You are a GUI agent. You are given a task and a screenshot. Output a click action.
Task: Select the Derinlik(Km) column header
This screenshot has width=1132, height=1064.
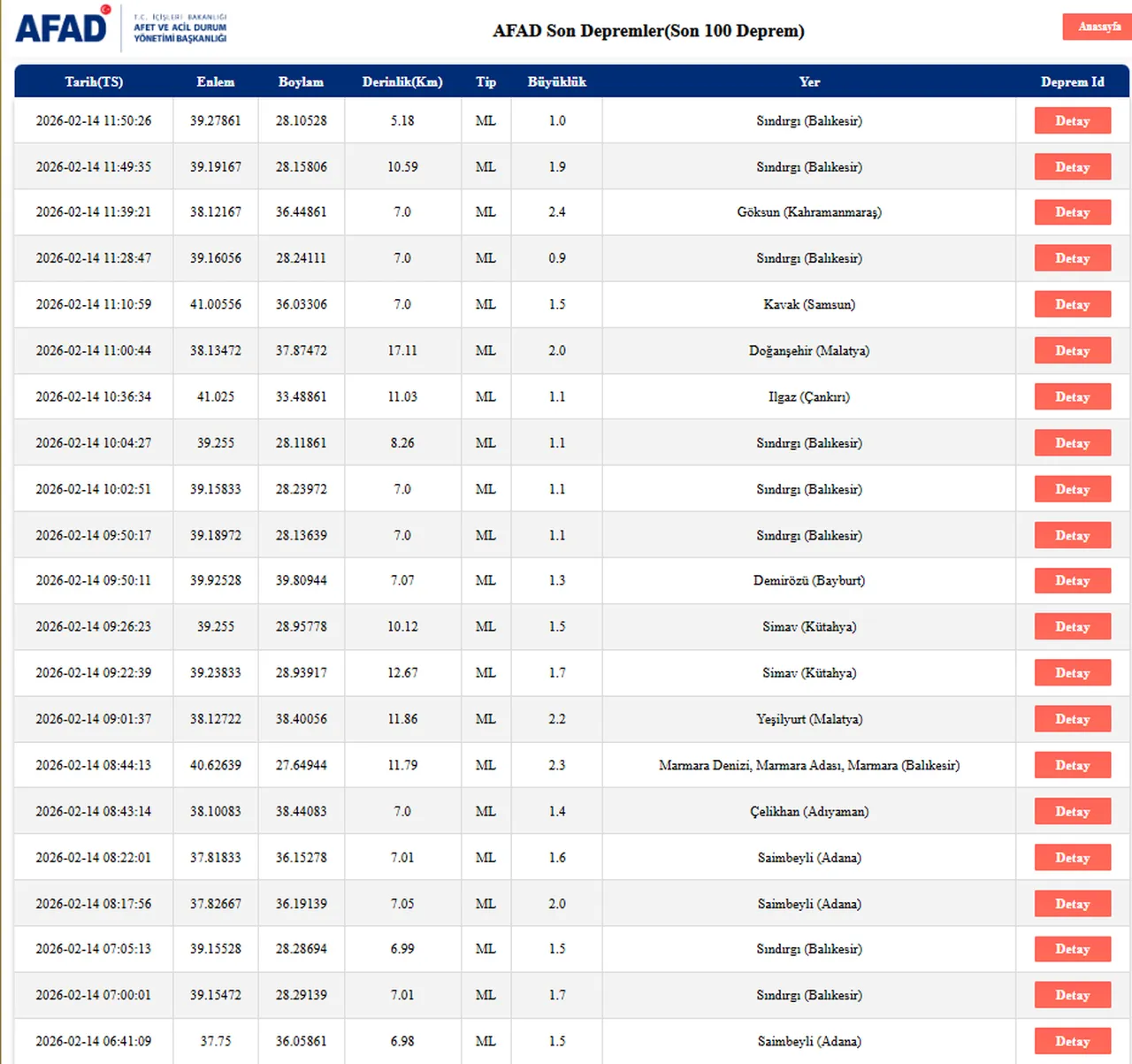tap(402, 81)
